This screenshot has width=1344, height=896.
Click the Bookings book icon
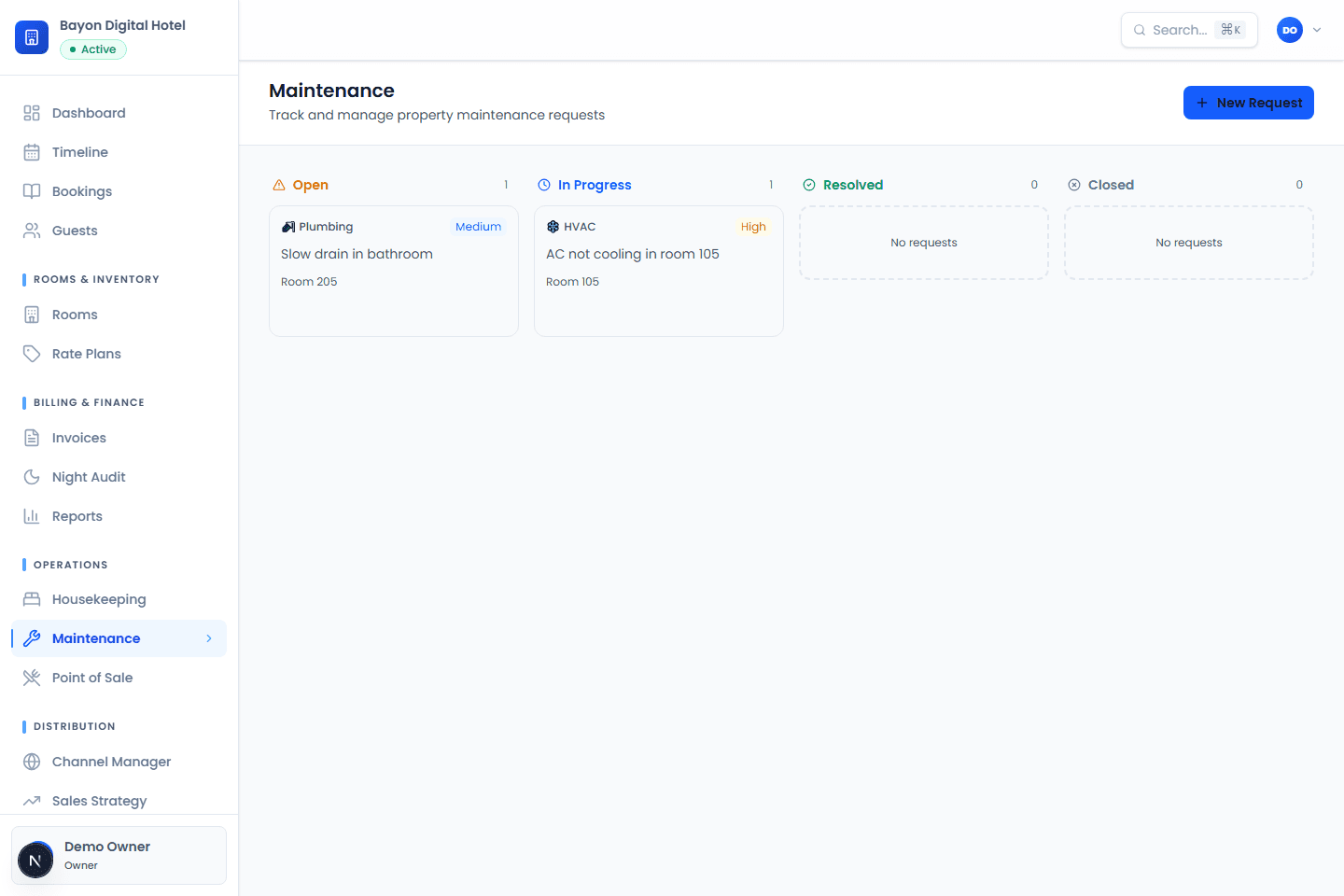[32, 191]
